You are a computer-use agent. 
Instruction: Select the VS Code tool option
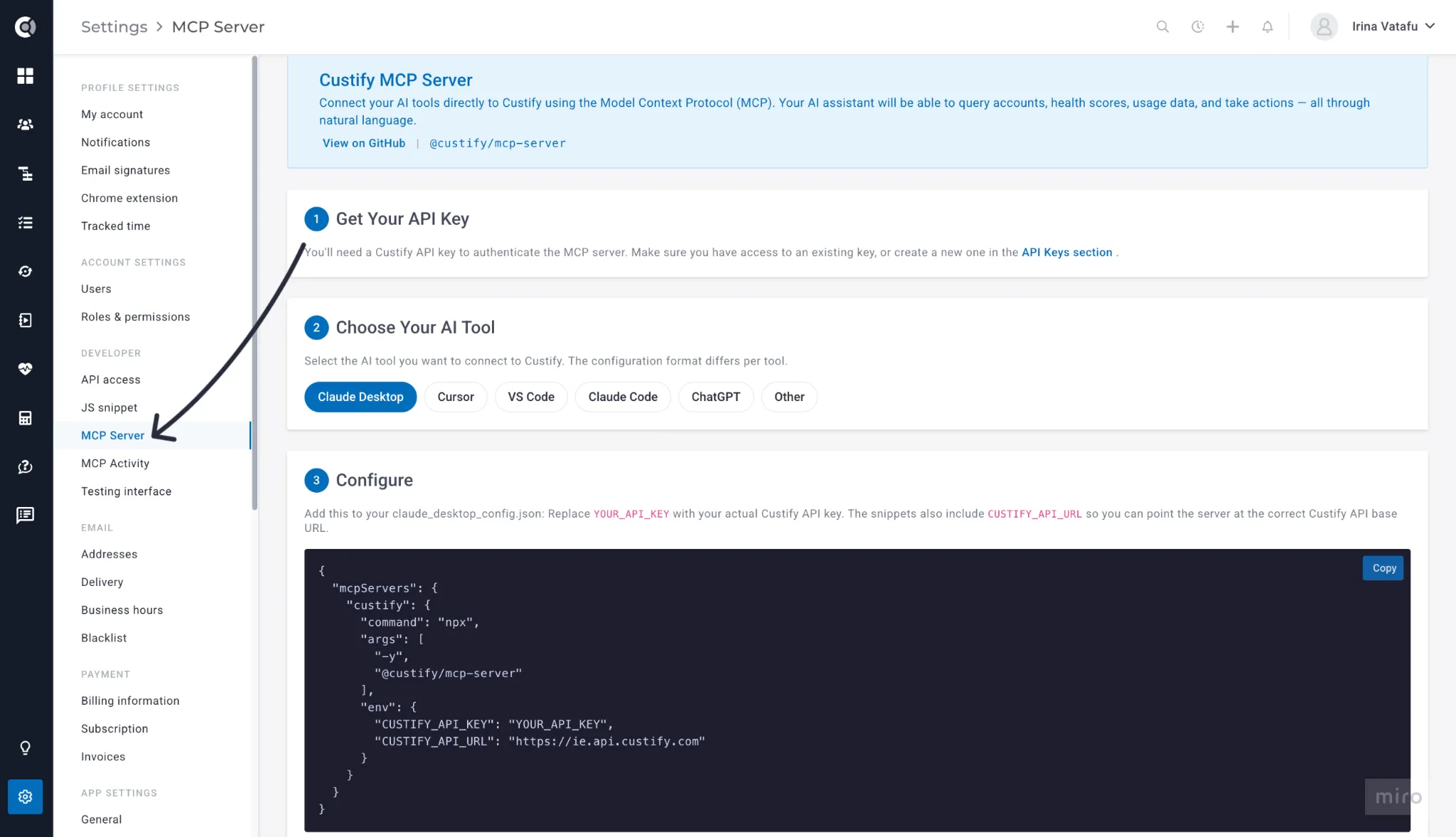(531, 397)
